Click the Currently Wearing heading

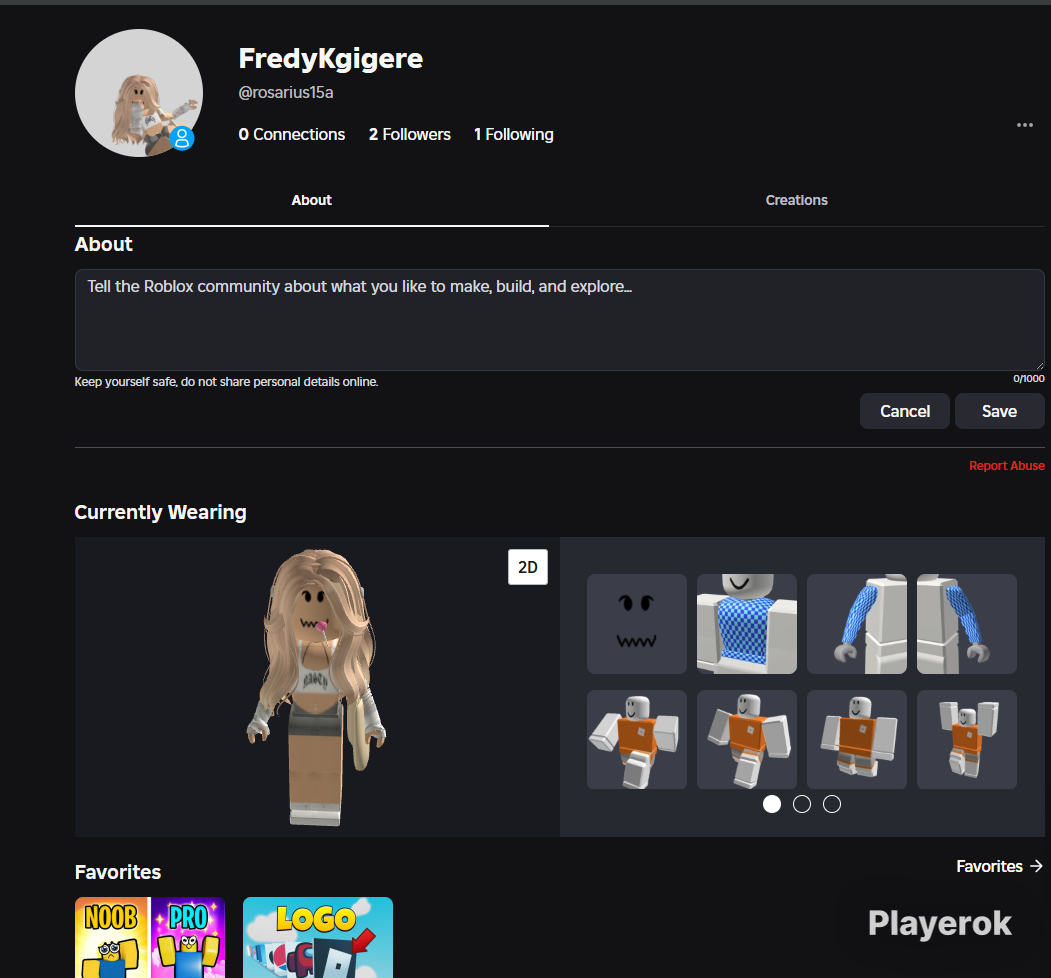[x=160, y=512]
